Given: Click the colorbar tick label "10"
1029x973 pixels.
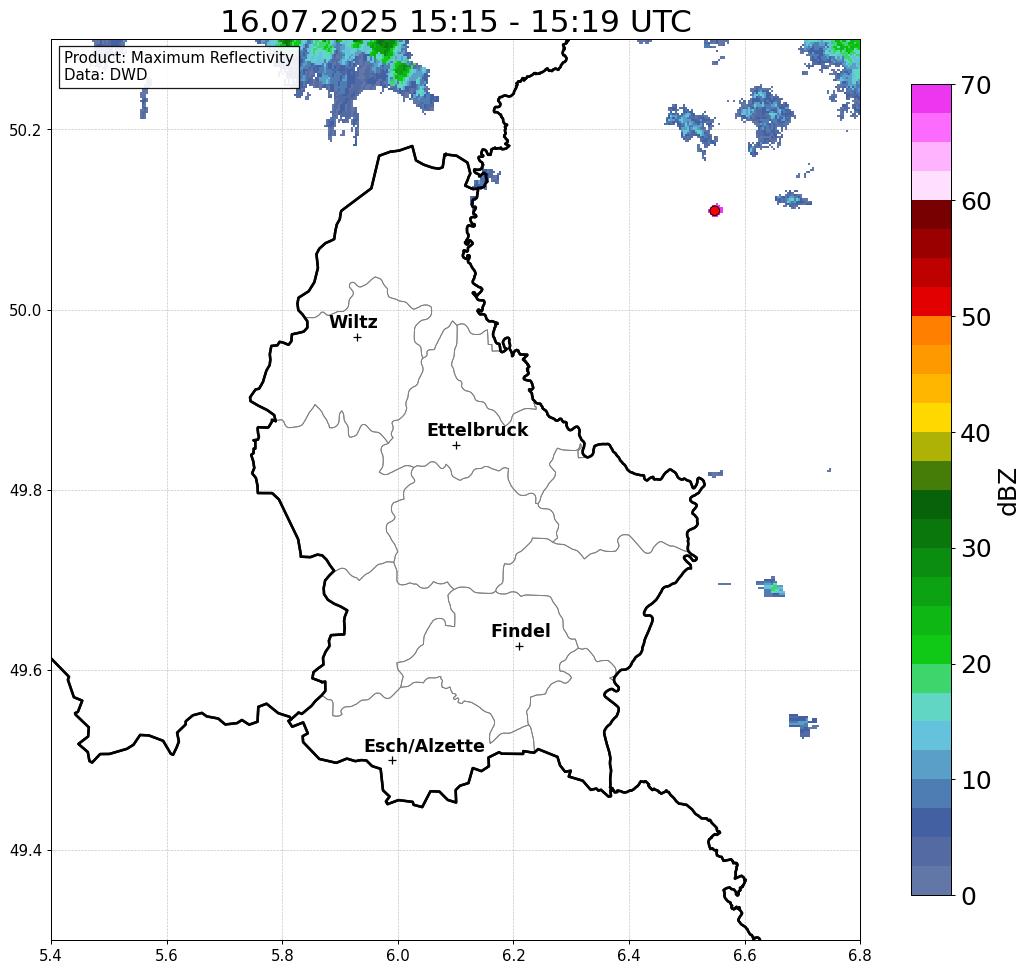Looking at the screenshot, I should click(976, 780).
